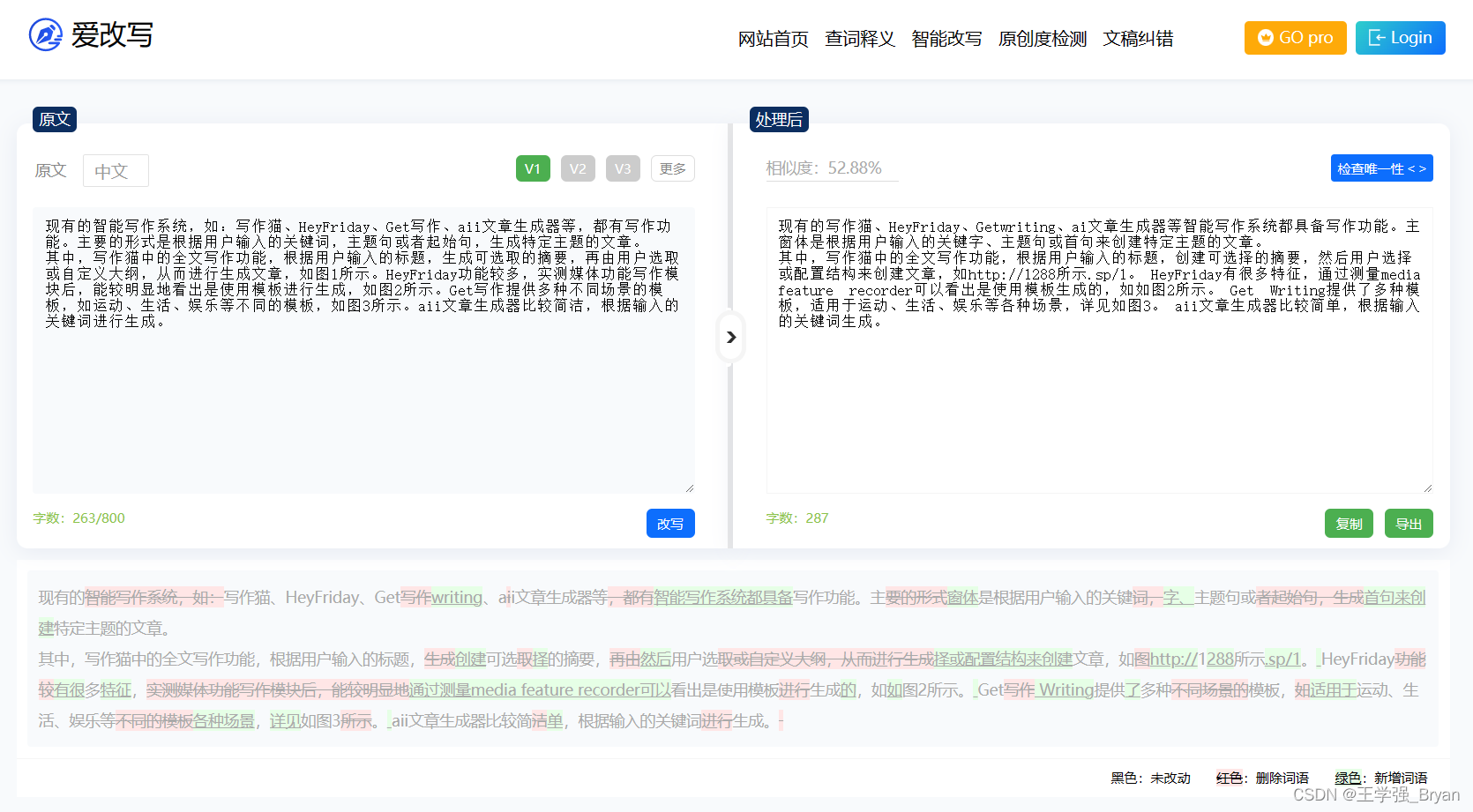Viewport: 1473px width, 812px height.
Task: Click 'media feature recorder' in diff text
Action: click(x=555, y=690)
